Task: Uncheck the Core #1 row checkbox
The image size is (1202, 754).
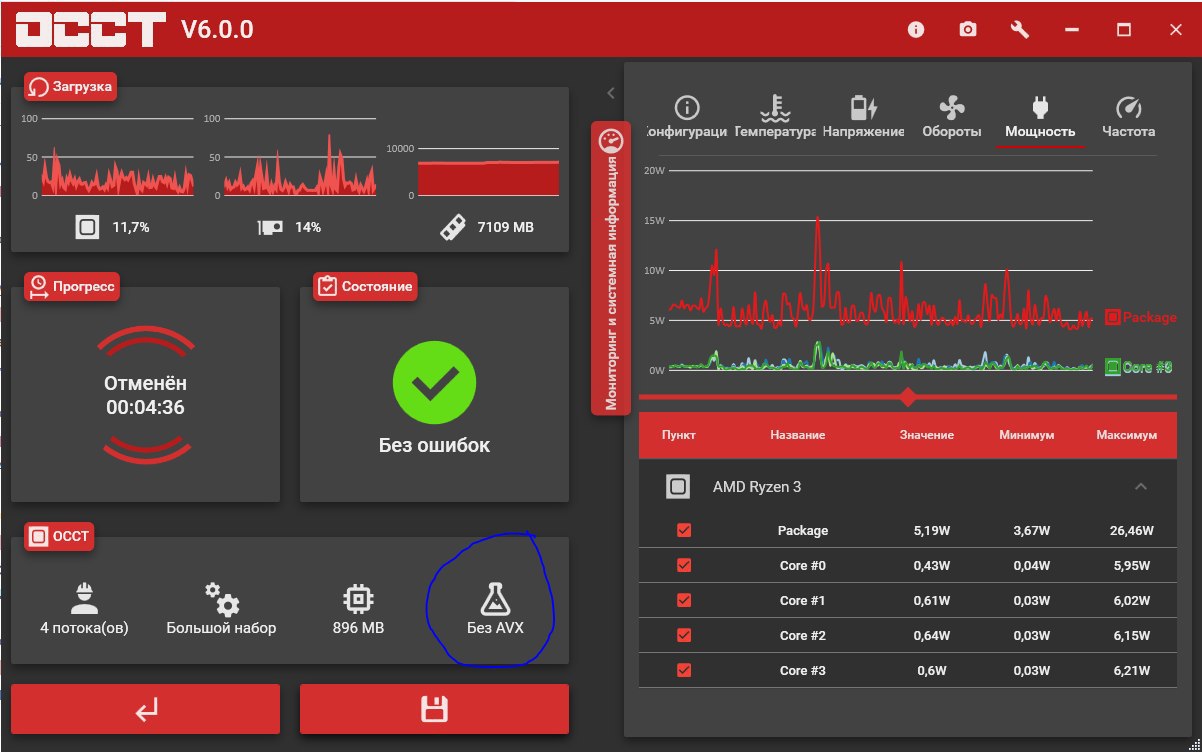Action: click(x=684, y=600)
